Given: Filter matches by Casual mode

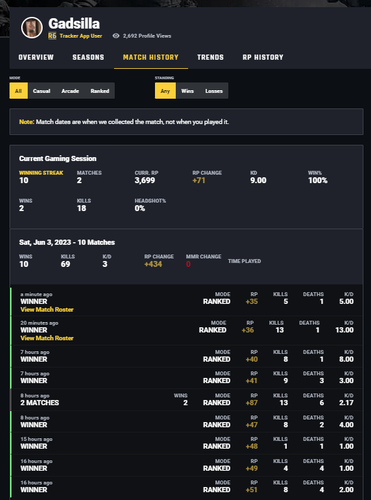Looking at the screenshot, I should 42,91.
